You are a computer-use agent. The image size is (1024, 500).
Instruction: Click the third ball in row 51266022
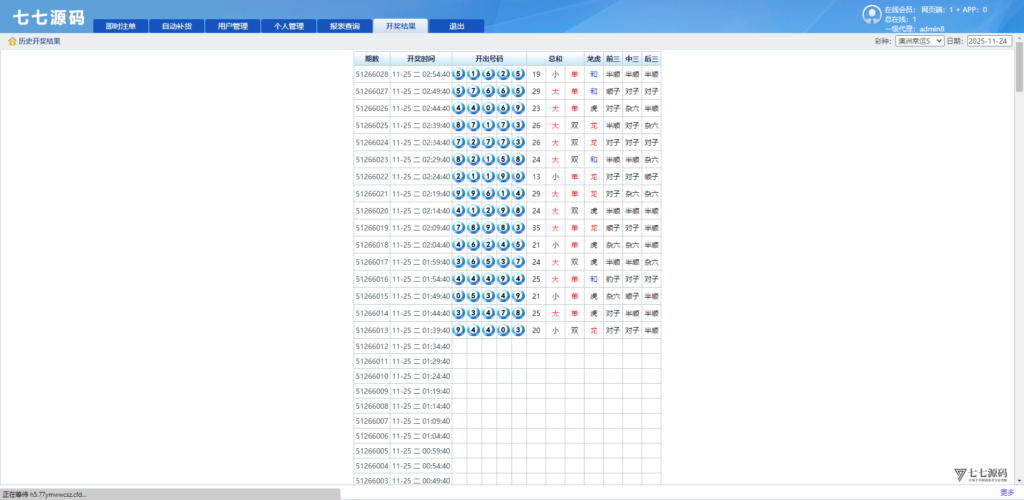coord(488,176)
